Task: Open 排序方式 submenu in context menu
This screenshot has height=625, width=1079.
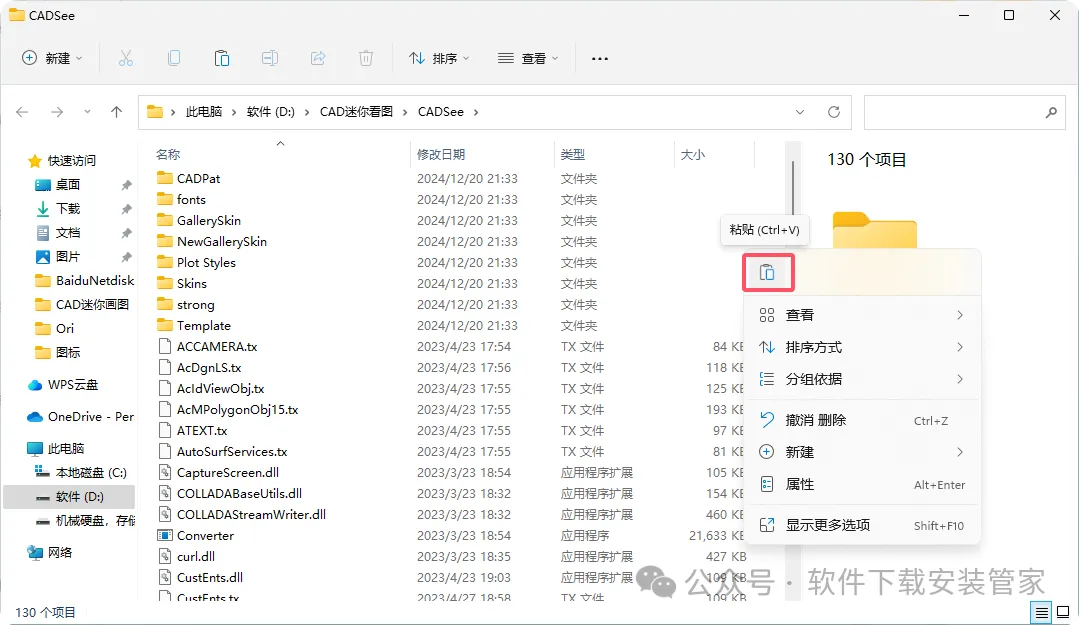Action: (862, 347)
